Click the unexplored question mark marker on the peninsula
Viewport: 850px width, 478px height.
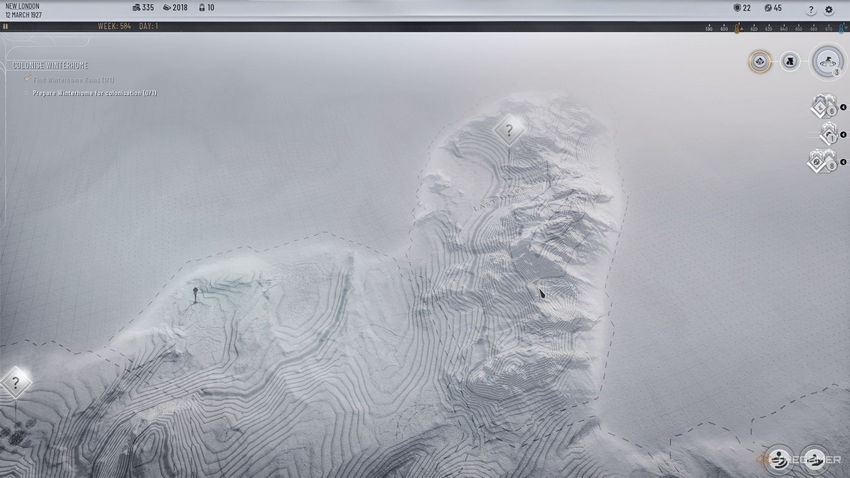[x=509, y=130]
